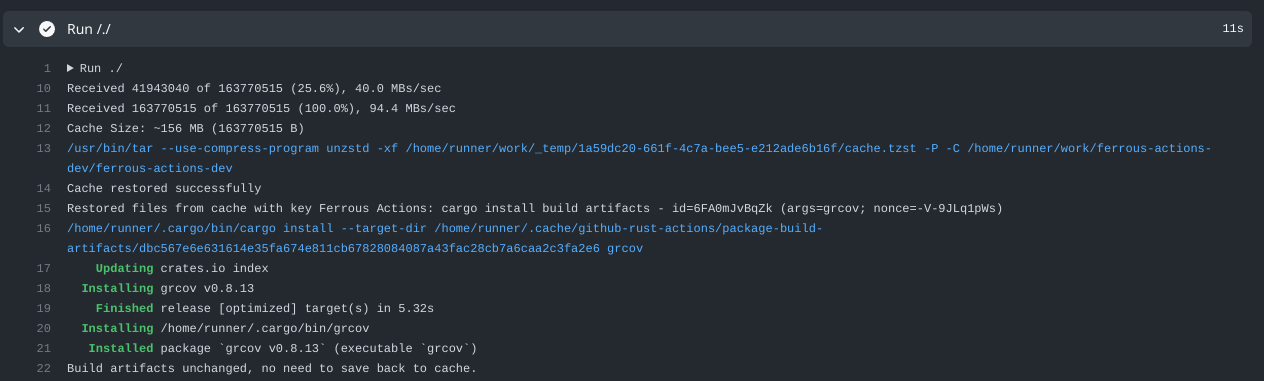This screenshot has width=1264, height=381.
Task: Select the 'Received 41943040 of 163770515' log line
Action: [254, 88]
